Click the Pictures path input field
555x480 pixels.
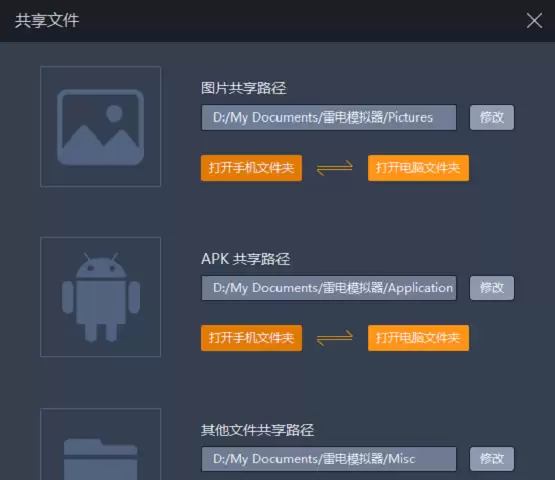(x=329, y=118)
